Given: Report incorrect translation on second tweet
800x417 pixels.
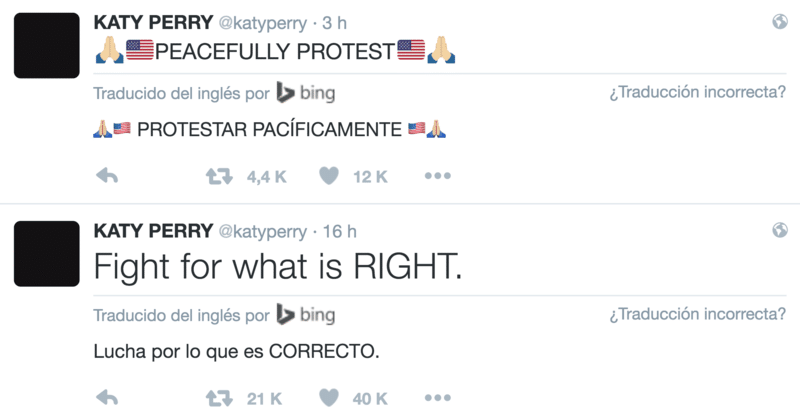Looking at the screenshot, I should [x=697, y=314].
